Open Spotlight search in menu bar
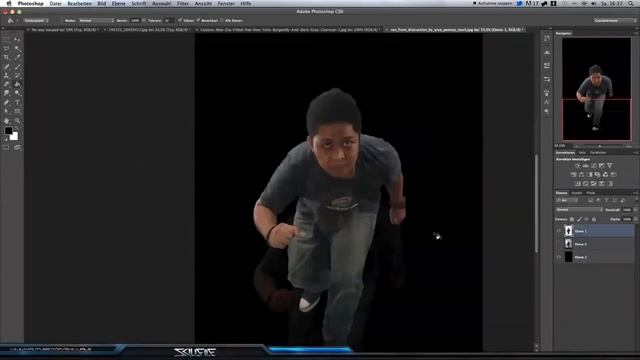The image size is (640, 360). tap(631, 3)
